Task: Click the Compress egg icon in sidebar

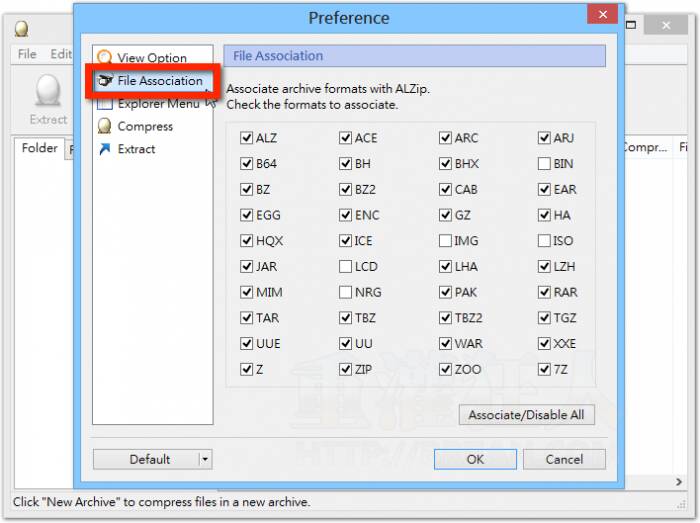Action: pyautogui.click(x=104, y=126)
